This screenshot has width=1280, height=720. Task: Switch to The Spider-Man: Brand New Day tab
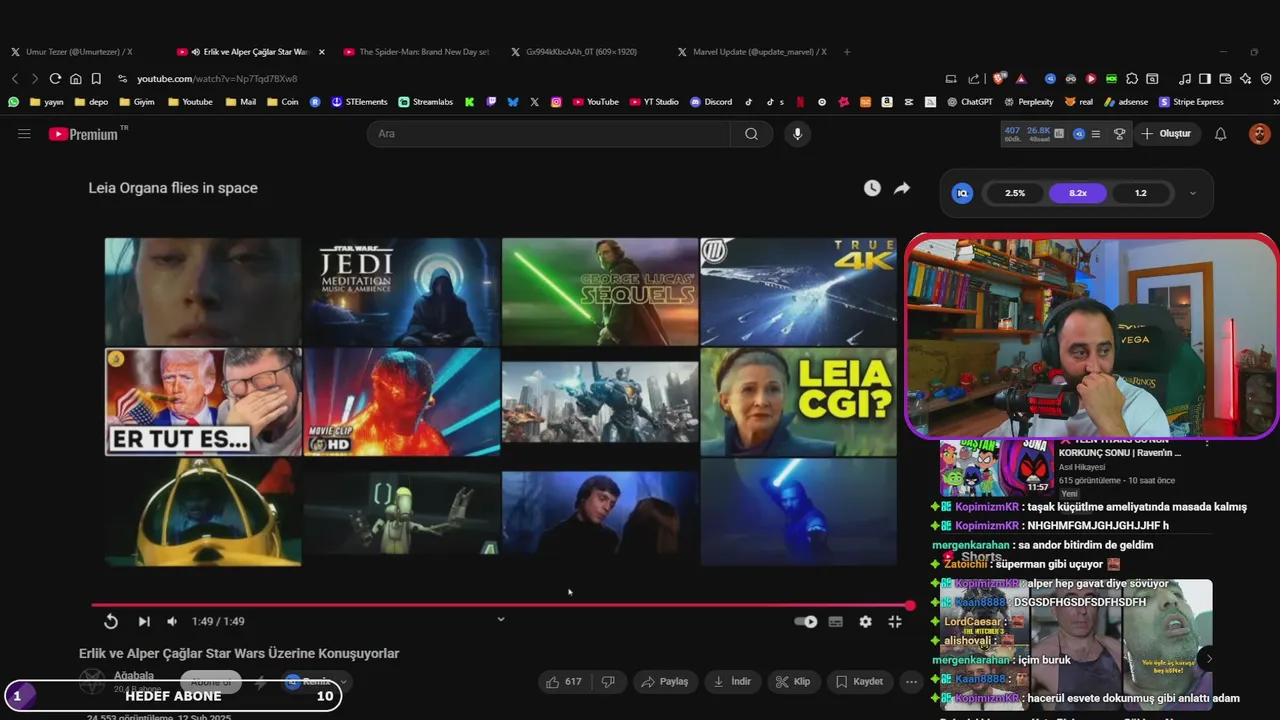416,52
